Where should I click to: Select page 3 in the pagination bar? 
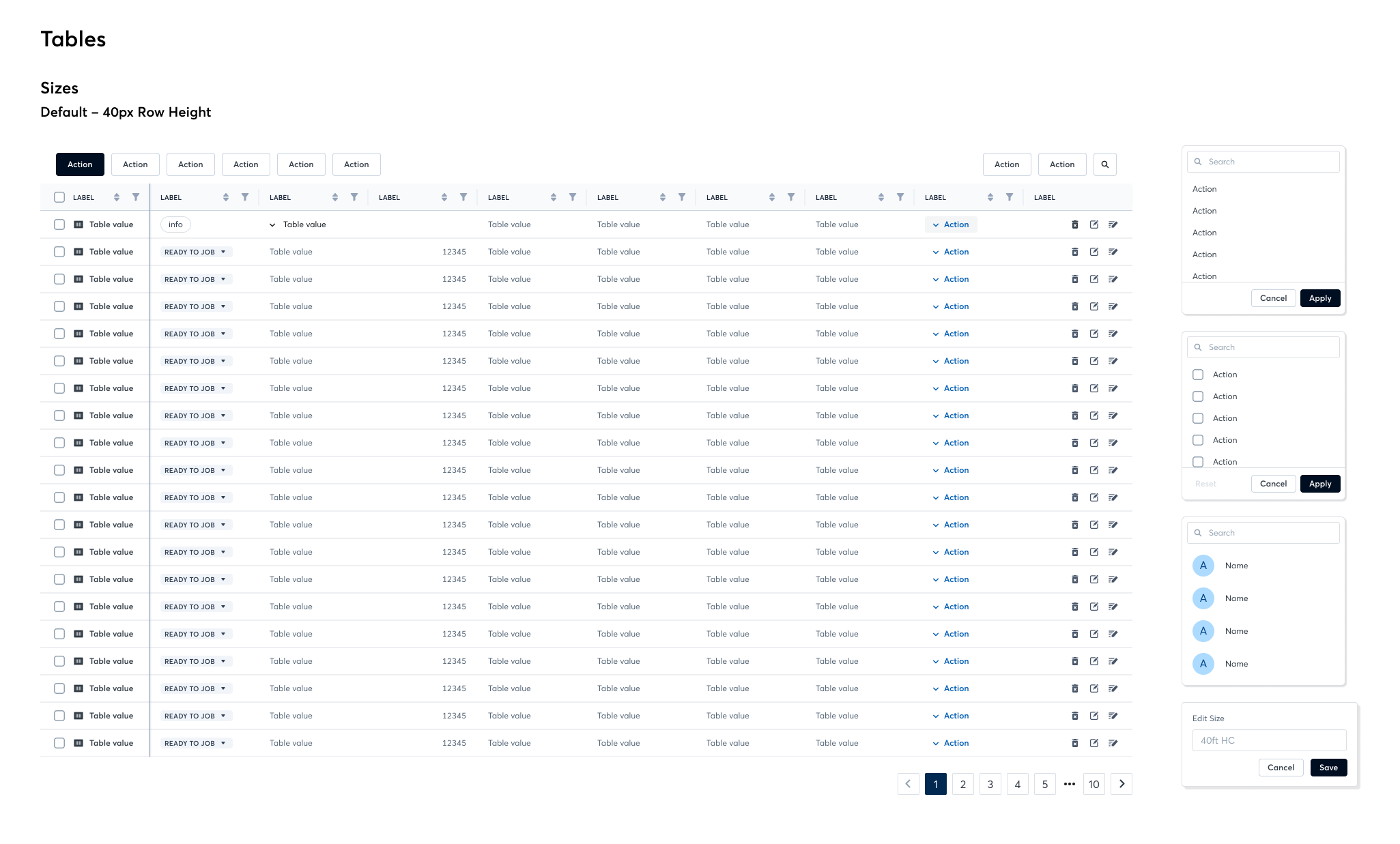(990, 784)
